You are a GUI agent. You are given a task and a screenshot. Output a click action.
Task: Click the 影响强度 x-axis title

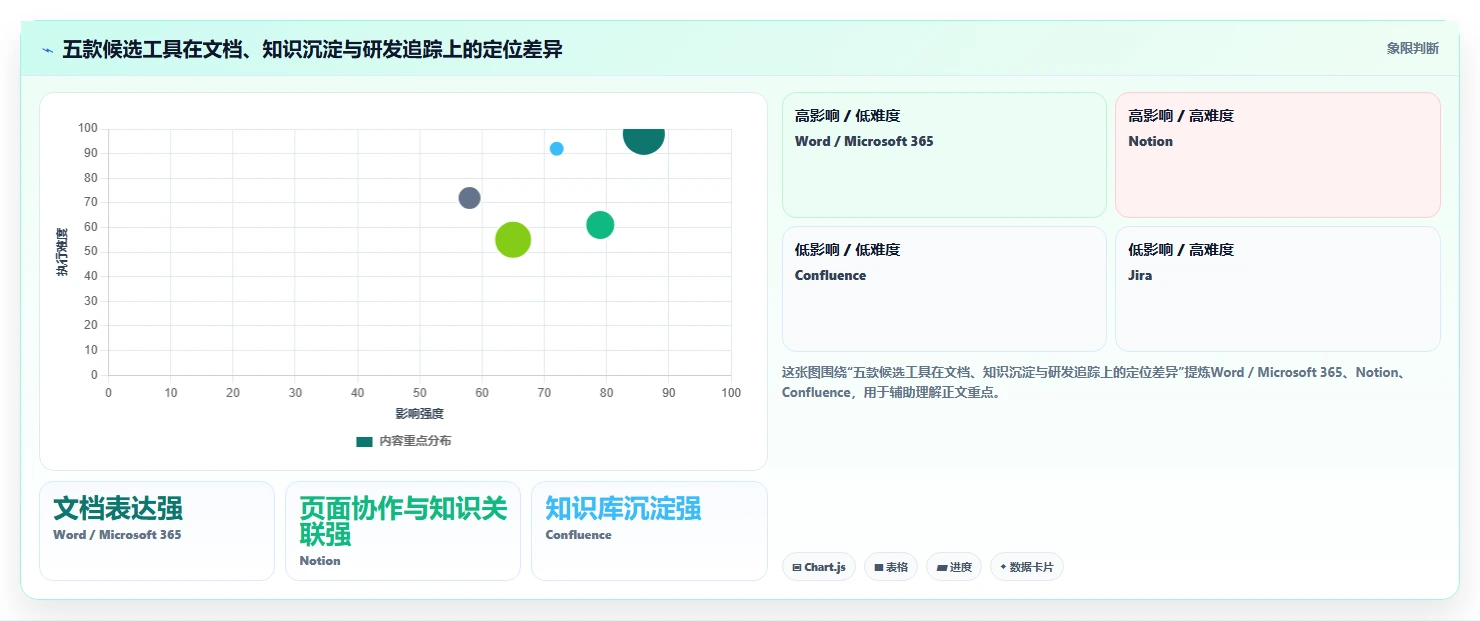(420, 413)
